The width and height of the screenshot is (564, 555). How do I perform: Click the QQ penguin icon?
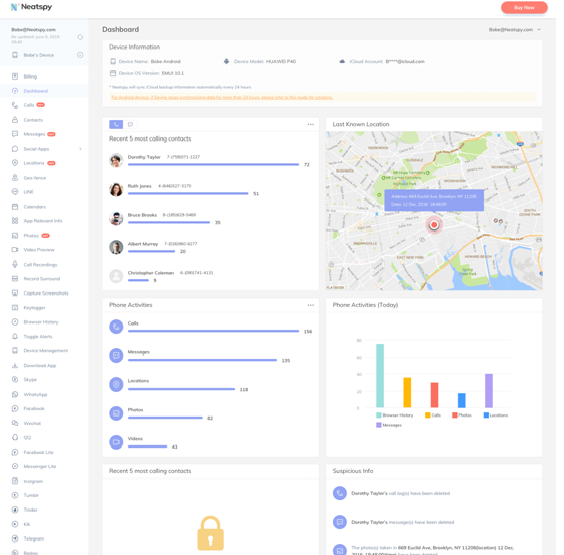pyautogui.click(x=15, y=437)
